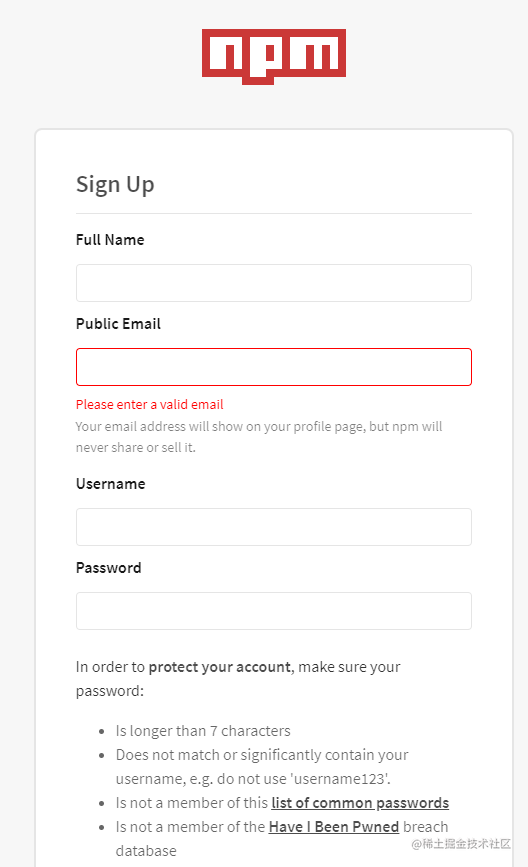Click the Sign Up heading
The image size is (528, 867).
(115, 185)
